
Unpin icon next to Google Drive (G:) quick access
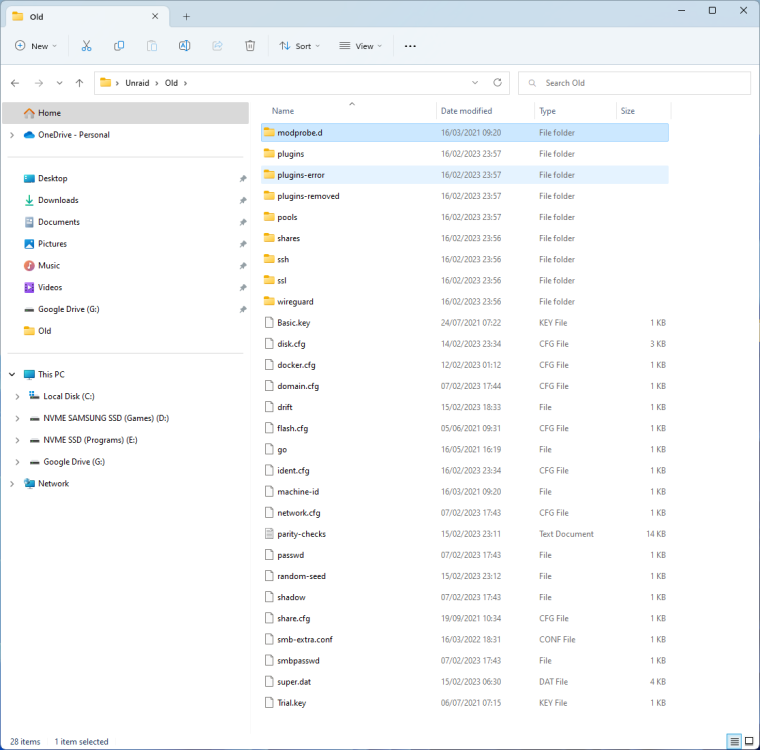243,309
